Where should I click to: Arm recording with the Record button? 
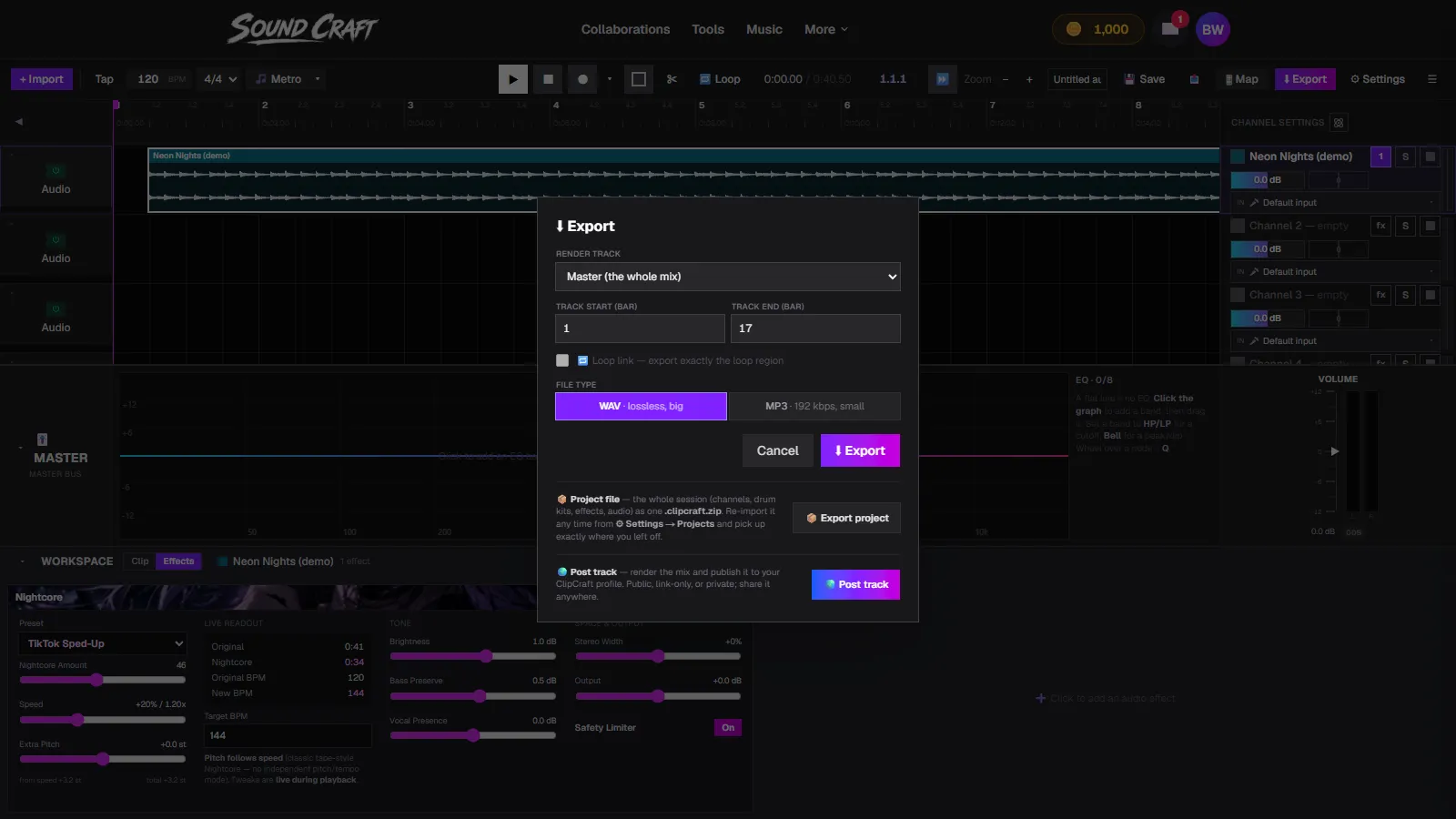pos(582,79)
